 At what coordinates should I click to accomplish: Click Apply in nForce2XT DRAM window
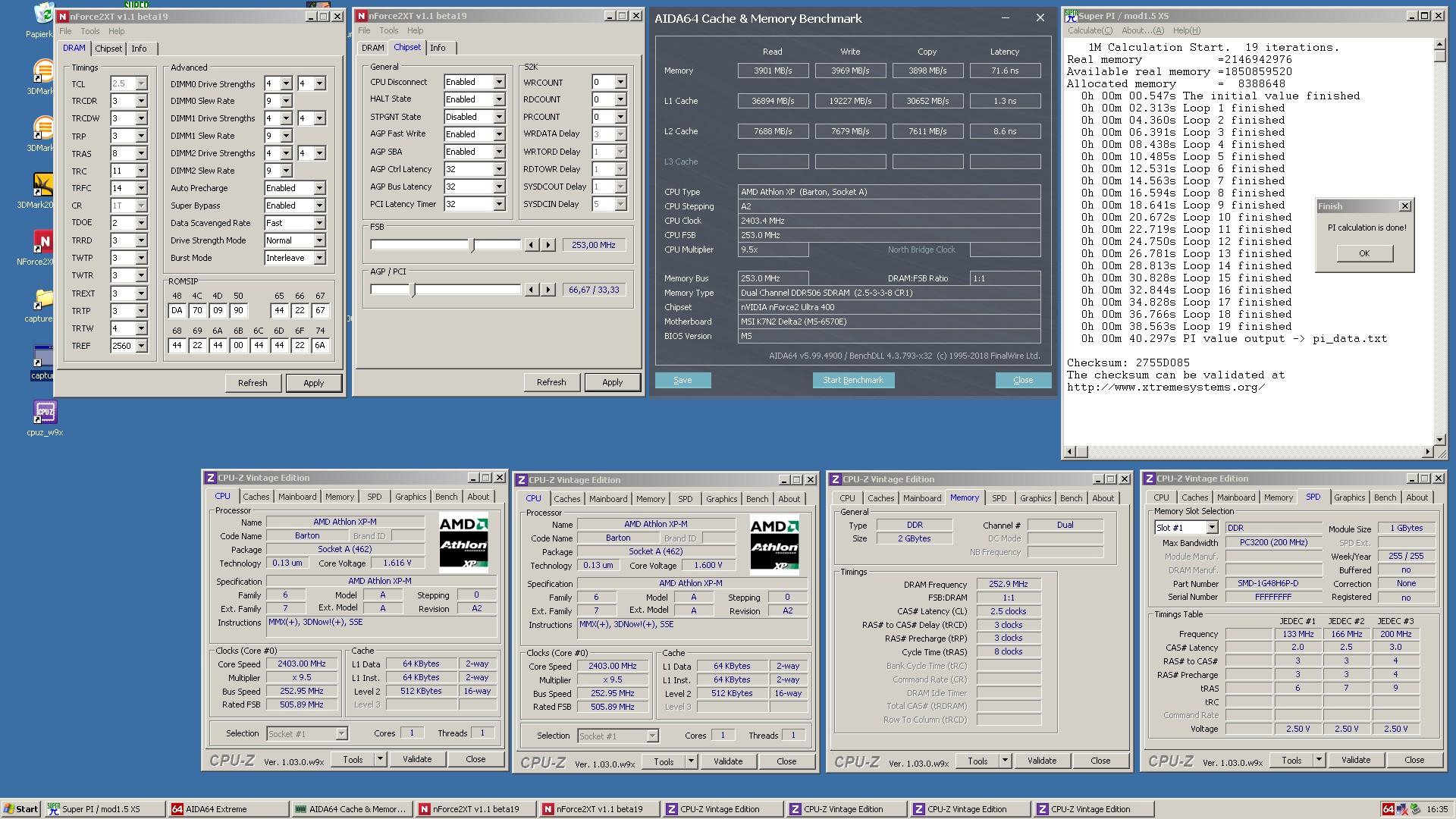pyautogui.click(x=314, y=383)
